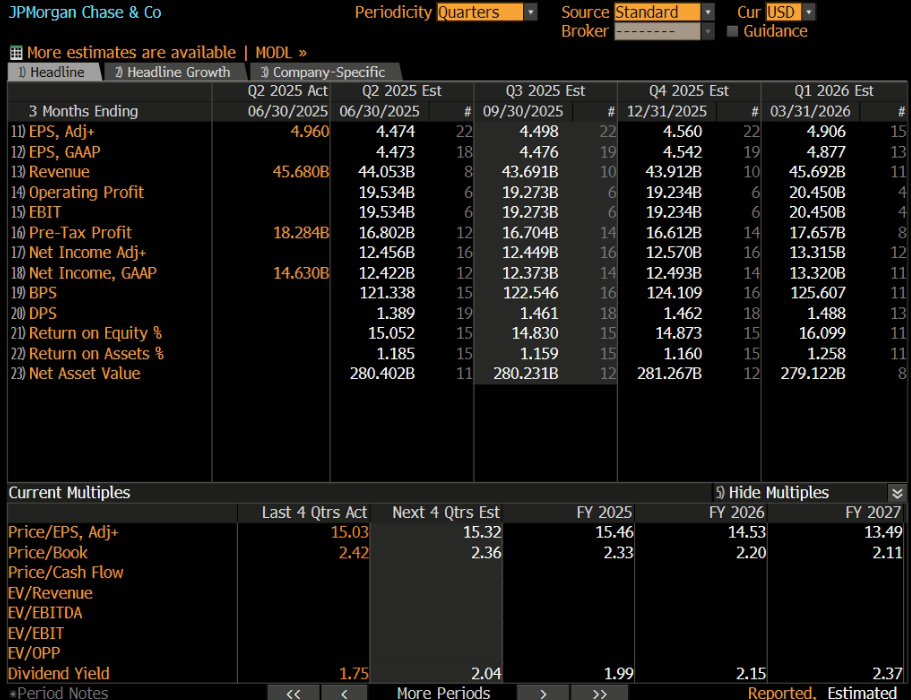
Task: Click the JPMorgan Chase & Co ticker name
Action: [x=85, y=12]
